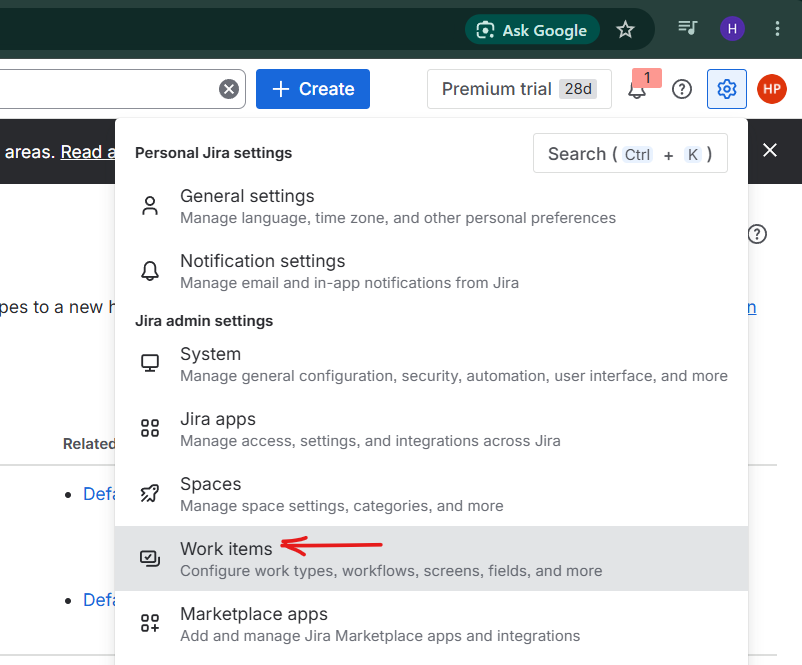Open Notification settings menu item
This screenshot has width=802, height=665.
(x=431, y=271)
